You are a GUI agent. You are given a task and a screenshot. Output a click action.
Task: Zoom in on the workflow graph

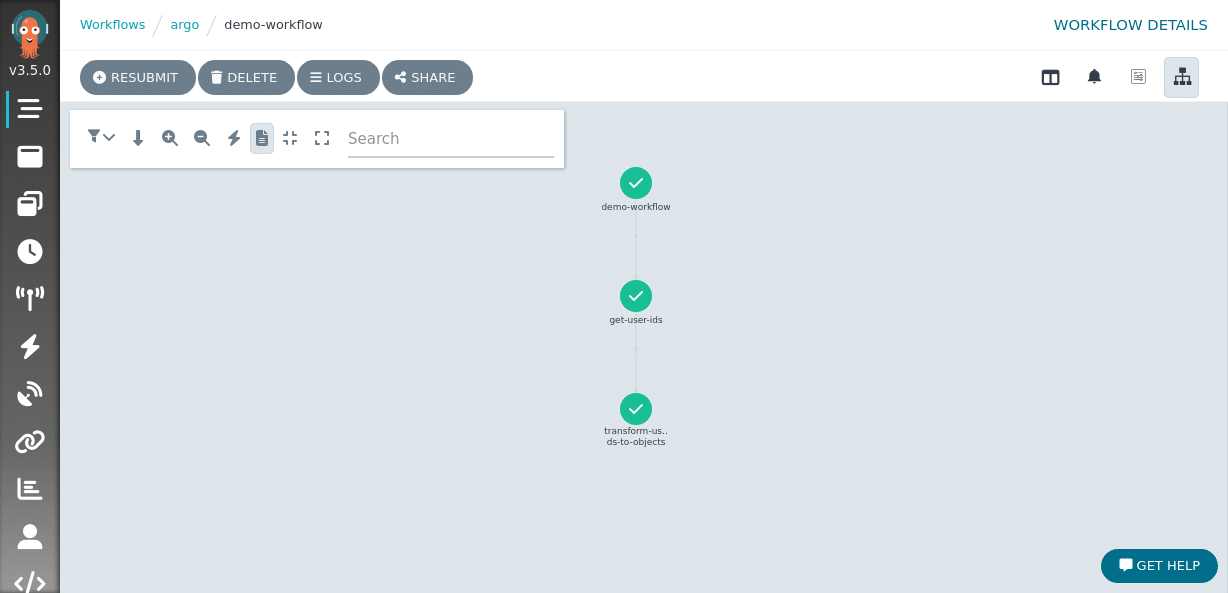pyautogui.click(x=170, y=138)
